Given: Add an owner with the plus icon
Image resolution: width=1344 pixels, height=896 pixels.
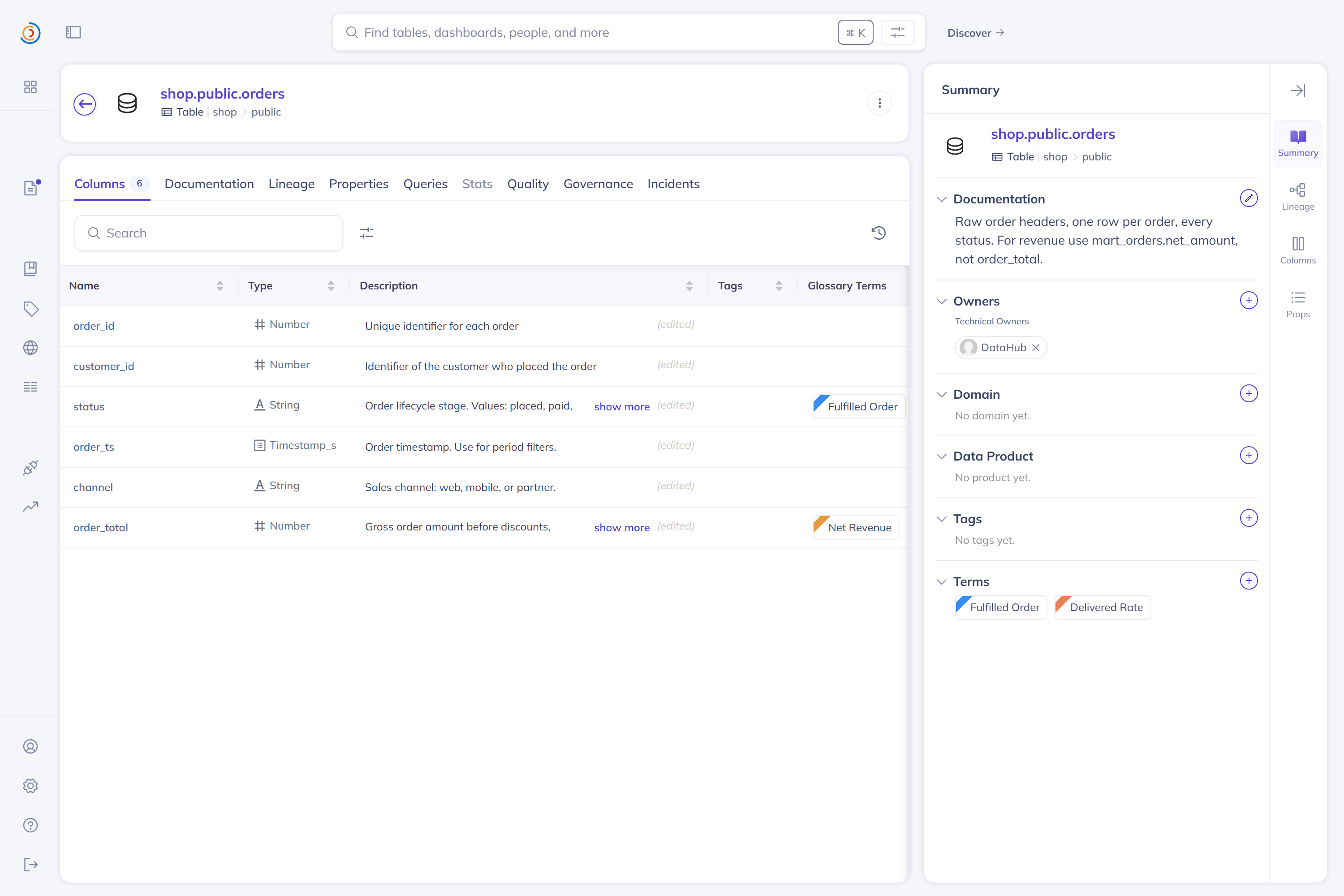Looking at the screenshot, I should [x=1249, y=300].
